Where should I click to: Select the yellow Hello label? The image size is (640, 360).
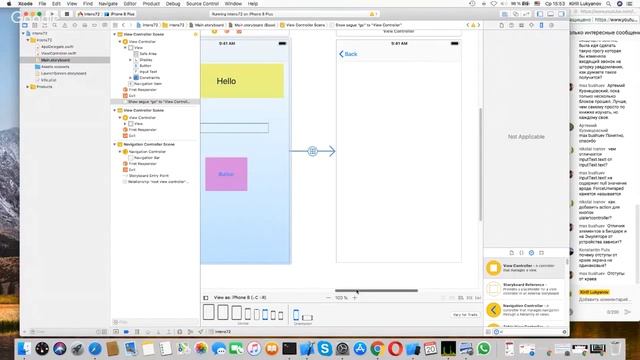click(242, 81)
